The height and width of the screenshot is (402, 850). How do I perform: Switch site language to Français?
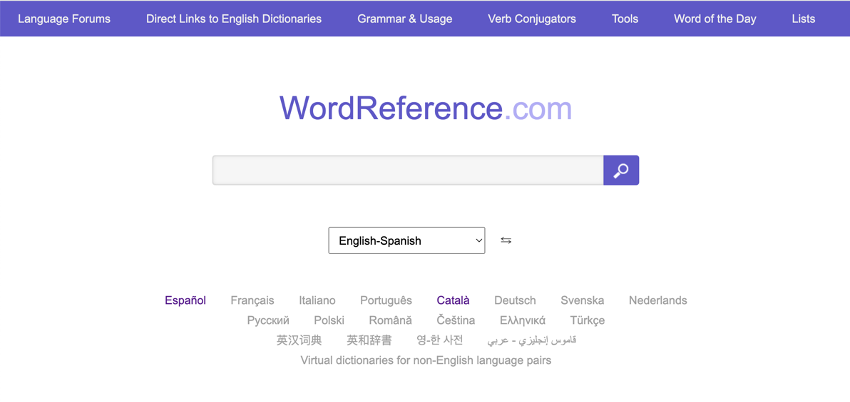(x=252, y=300)
